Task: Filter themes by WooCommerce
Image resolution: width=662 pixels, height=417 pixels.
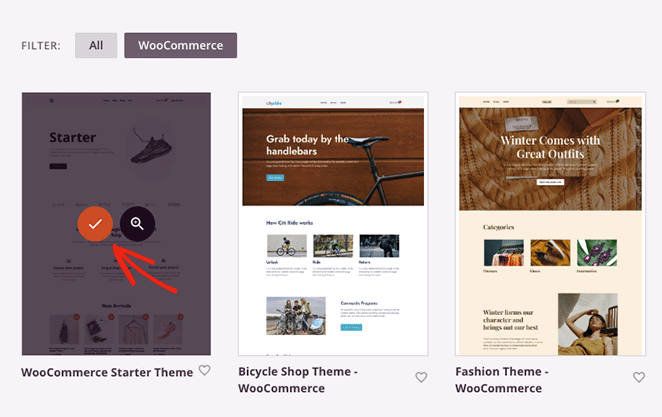Action: [x=180, y=45]
